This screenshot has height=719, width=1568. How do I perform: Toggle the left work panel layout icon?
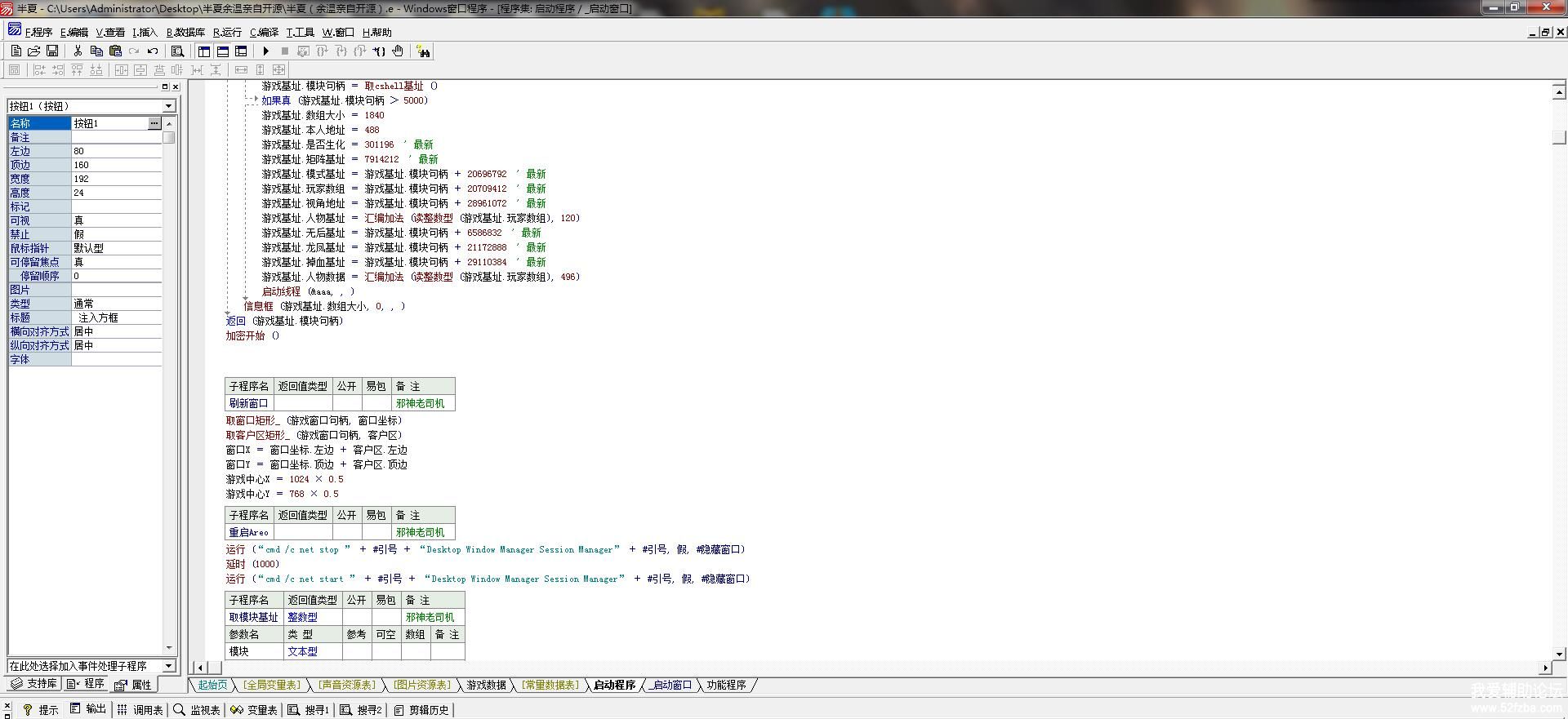click(x=204, y=51)
